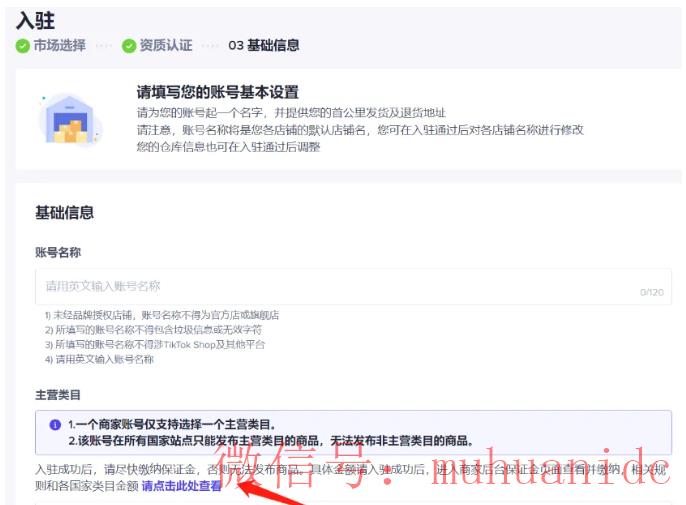Click the 主营类目 field label
Image resolution: width=686 pixels, height=505 pixels.
tap(58, 395)
